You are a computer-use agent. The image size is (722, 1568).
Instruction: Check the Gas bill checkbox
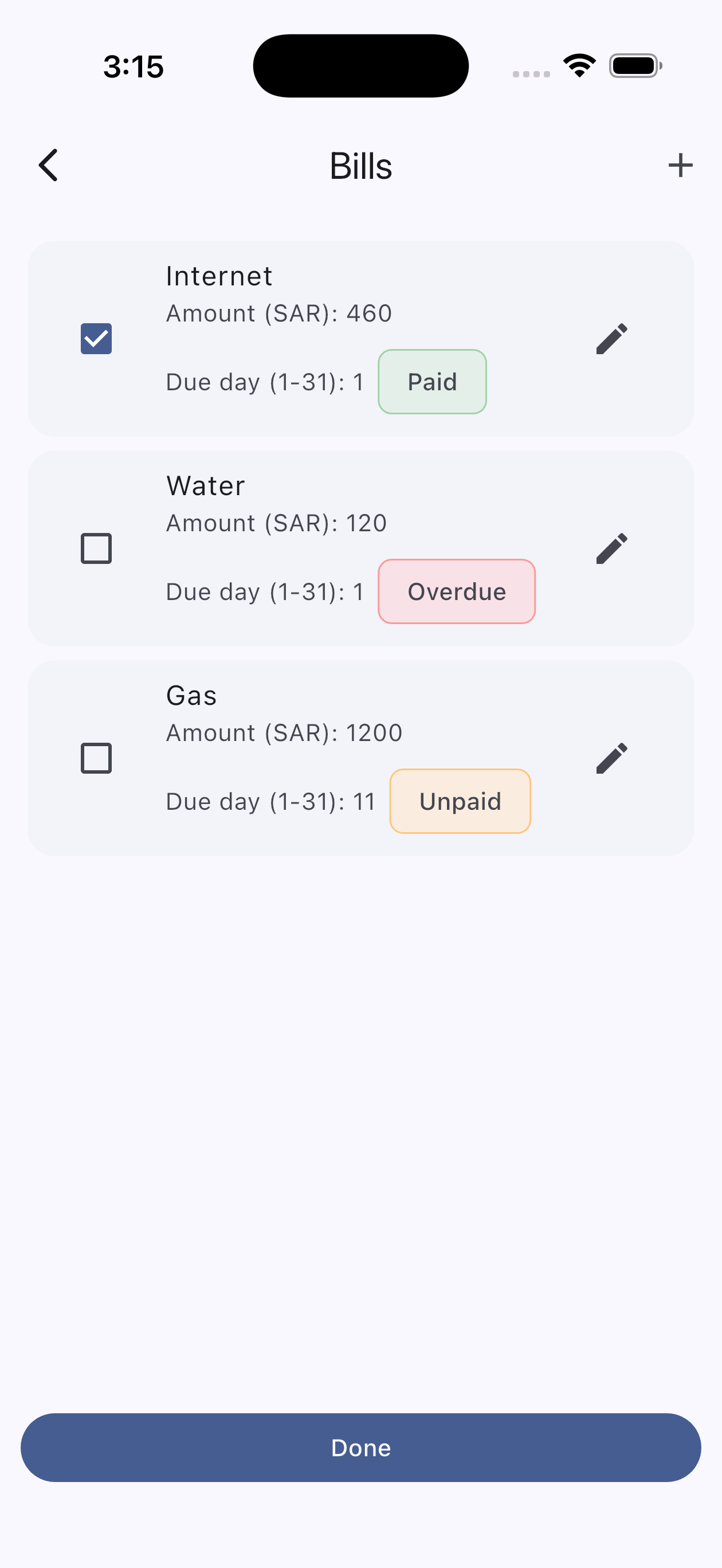click(96, 758)
